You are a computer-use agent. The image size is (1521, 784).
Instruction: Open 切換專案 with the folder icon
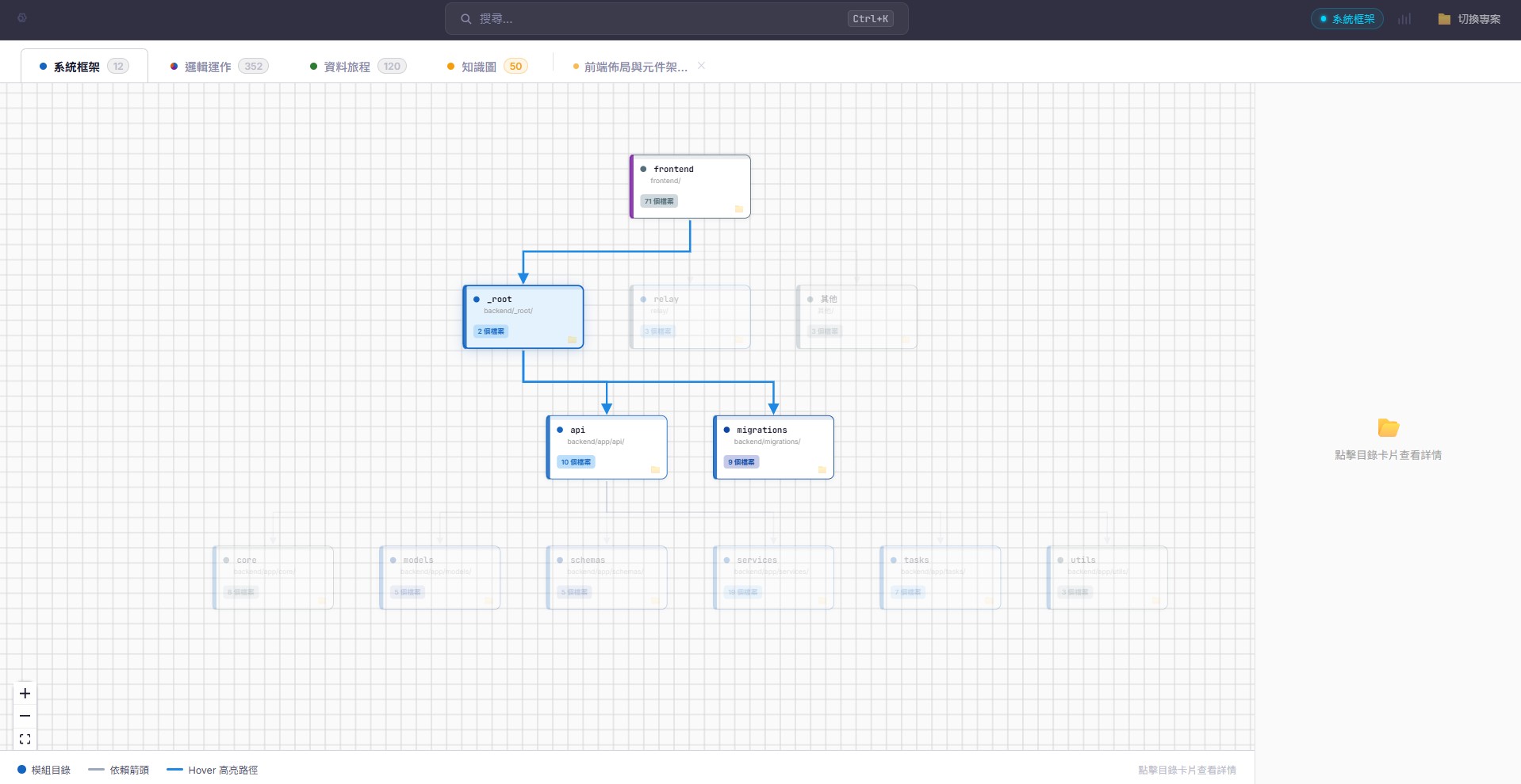(1469, 18)
